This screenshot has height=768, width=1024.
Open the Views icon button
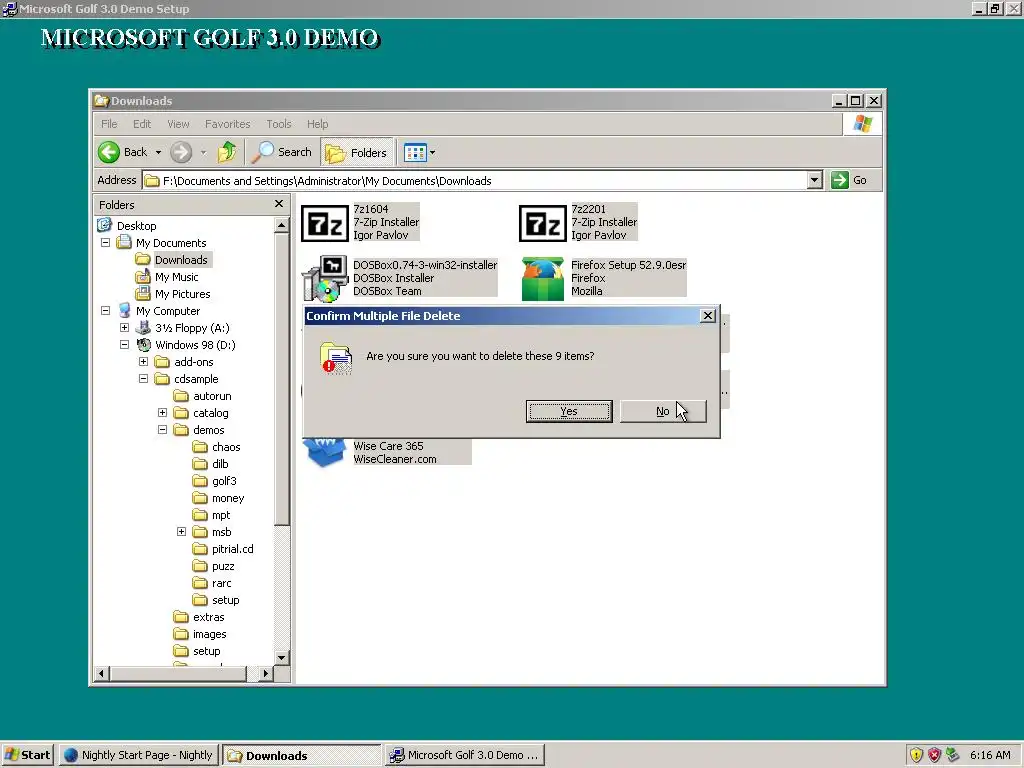pyautogui.click(x=415, y=152)
